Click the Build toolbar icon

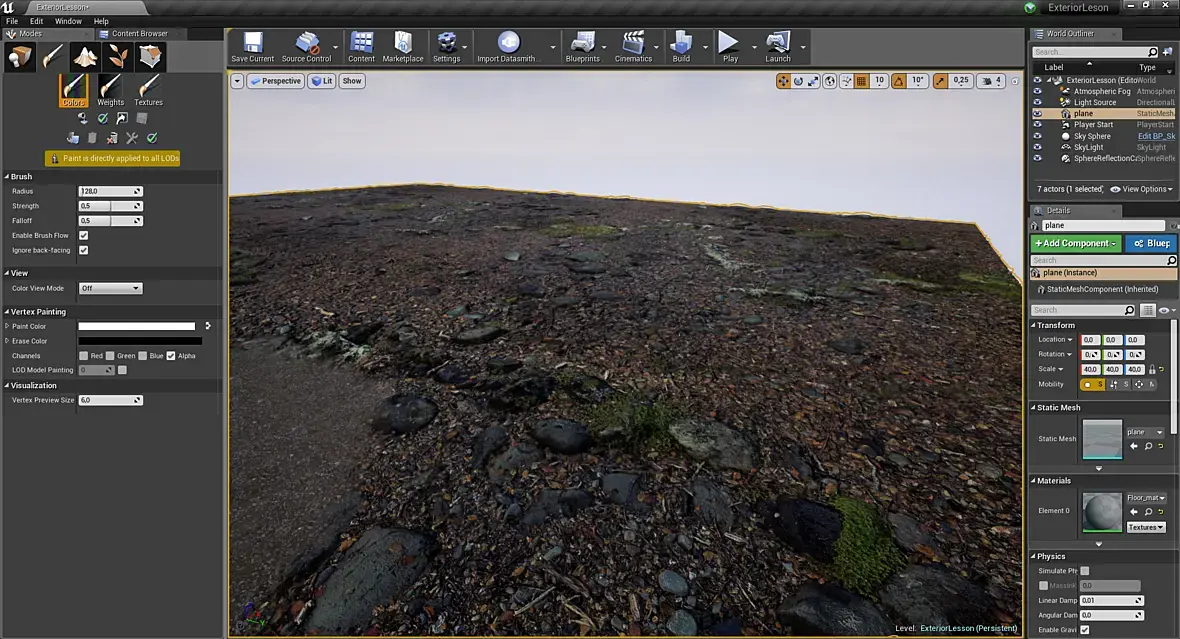681,46
